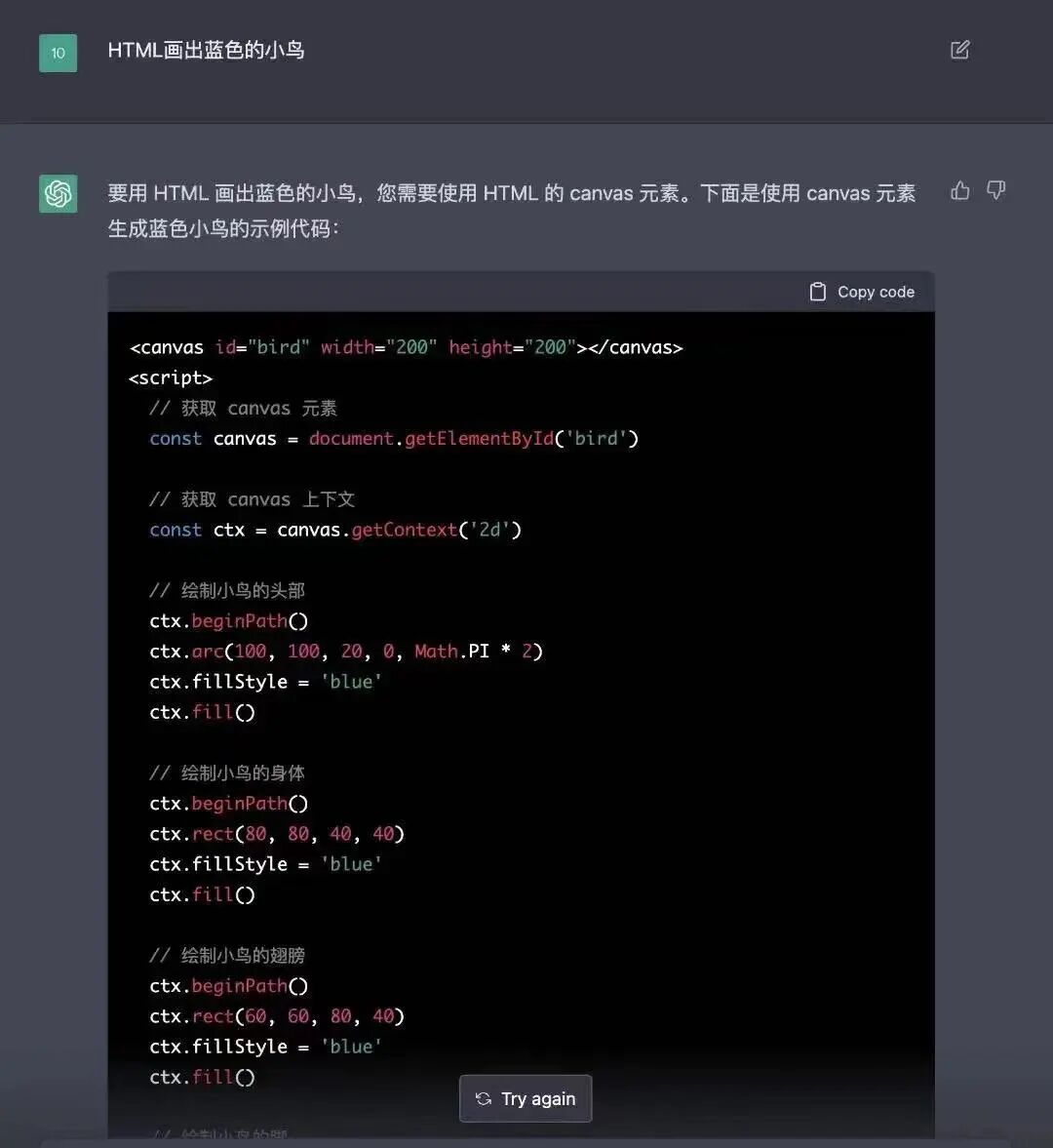Click the <script> tag line

tap(171, 377)
